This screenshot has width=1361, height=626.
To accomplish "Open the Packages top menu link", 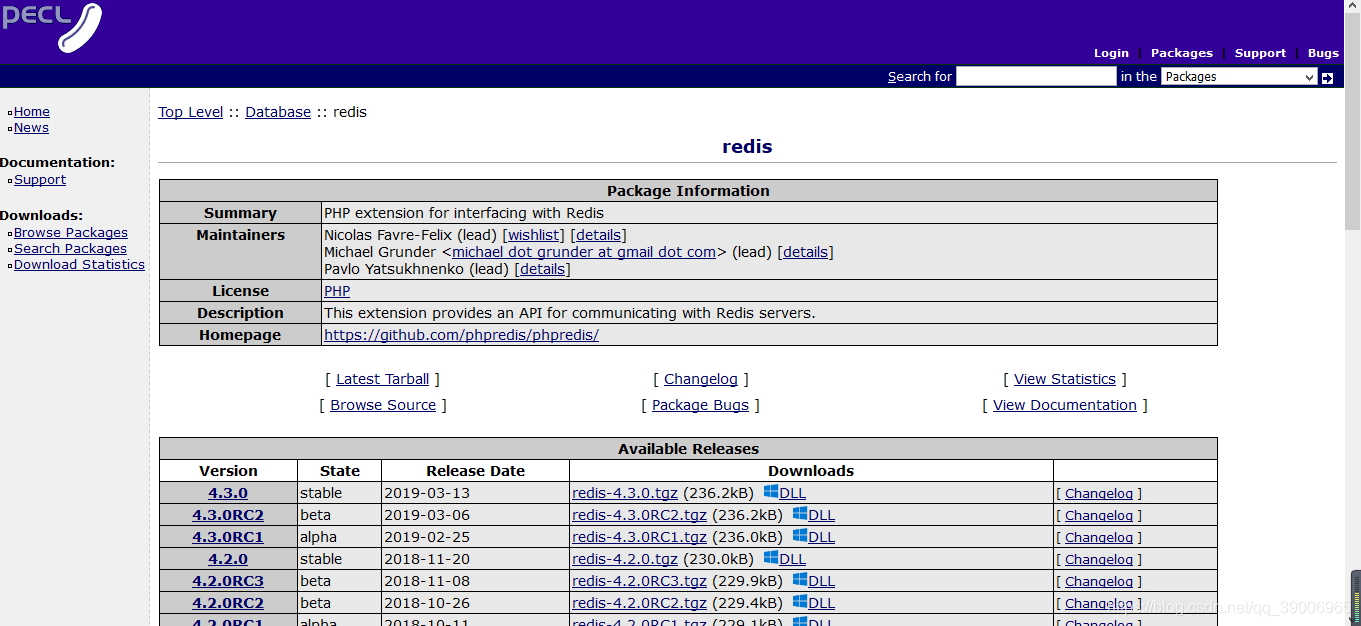I will [x=1182, y=53].
